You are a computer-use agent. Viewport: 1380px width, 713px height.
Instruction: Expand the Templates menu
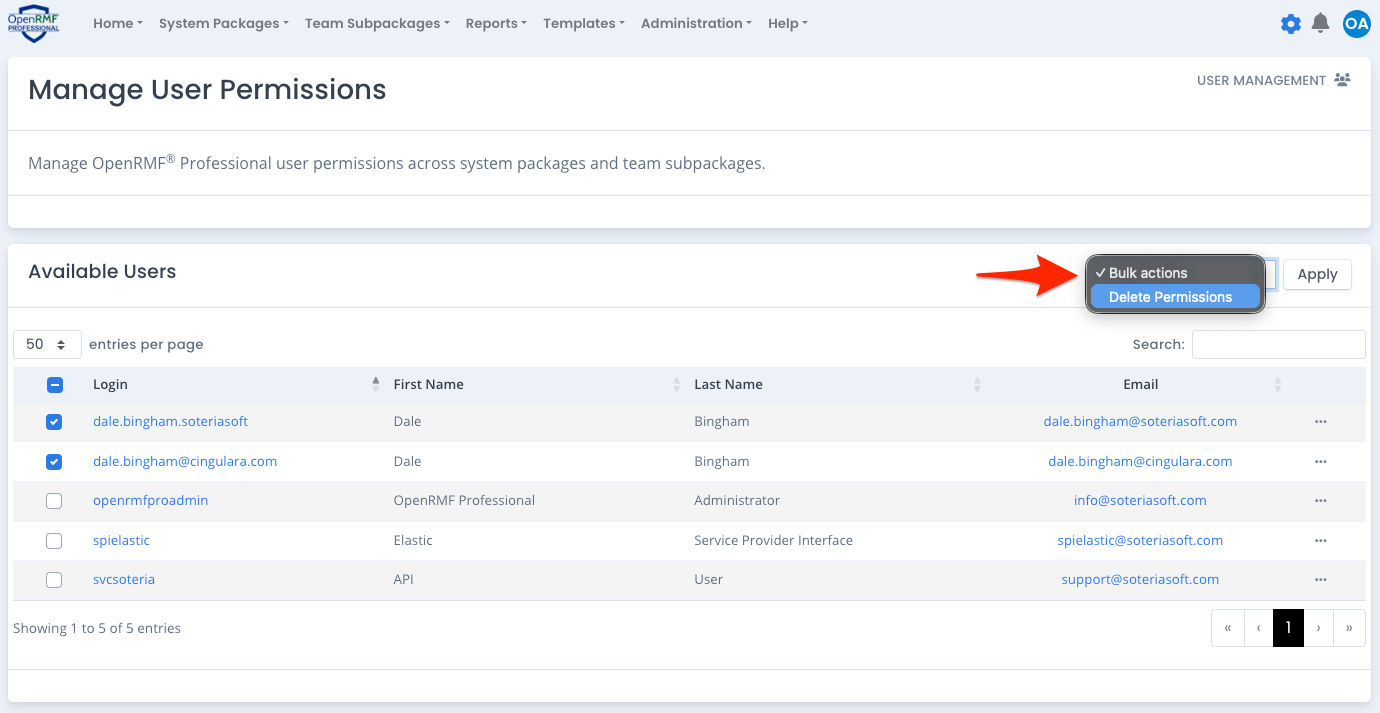(x=584, y=23)
